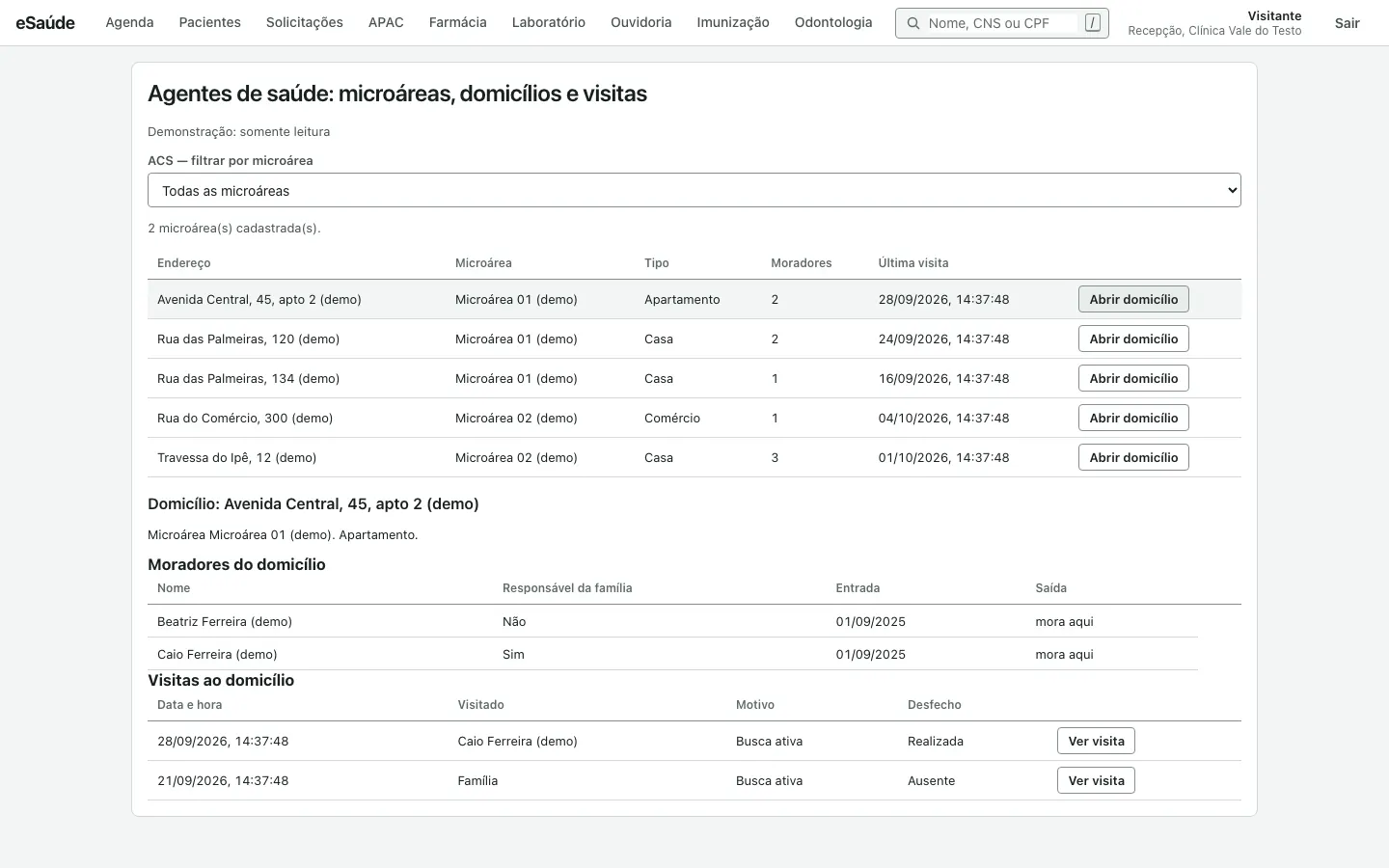Open the microárea filter dropdown

click(x=694, y=191)
